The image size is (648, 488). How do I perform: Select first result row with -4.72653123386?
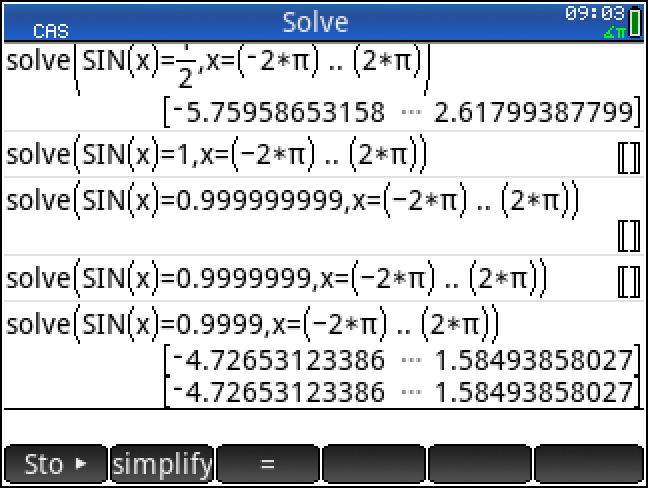tap(400, 358)
